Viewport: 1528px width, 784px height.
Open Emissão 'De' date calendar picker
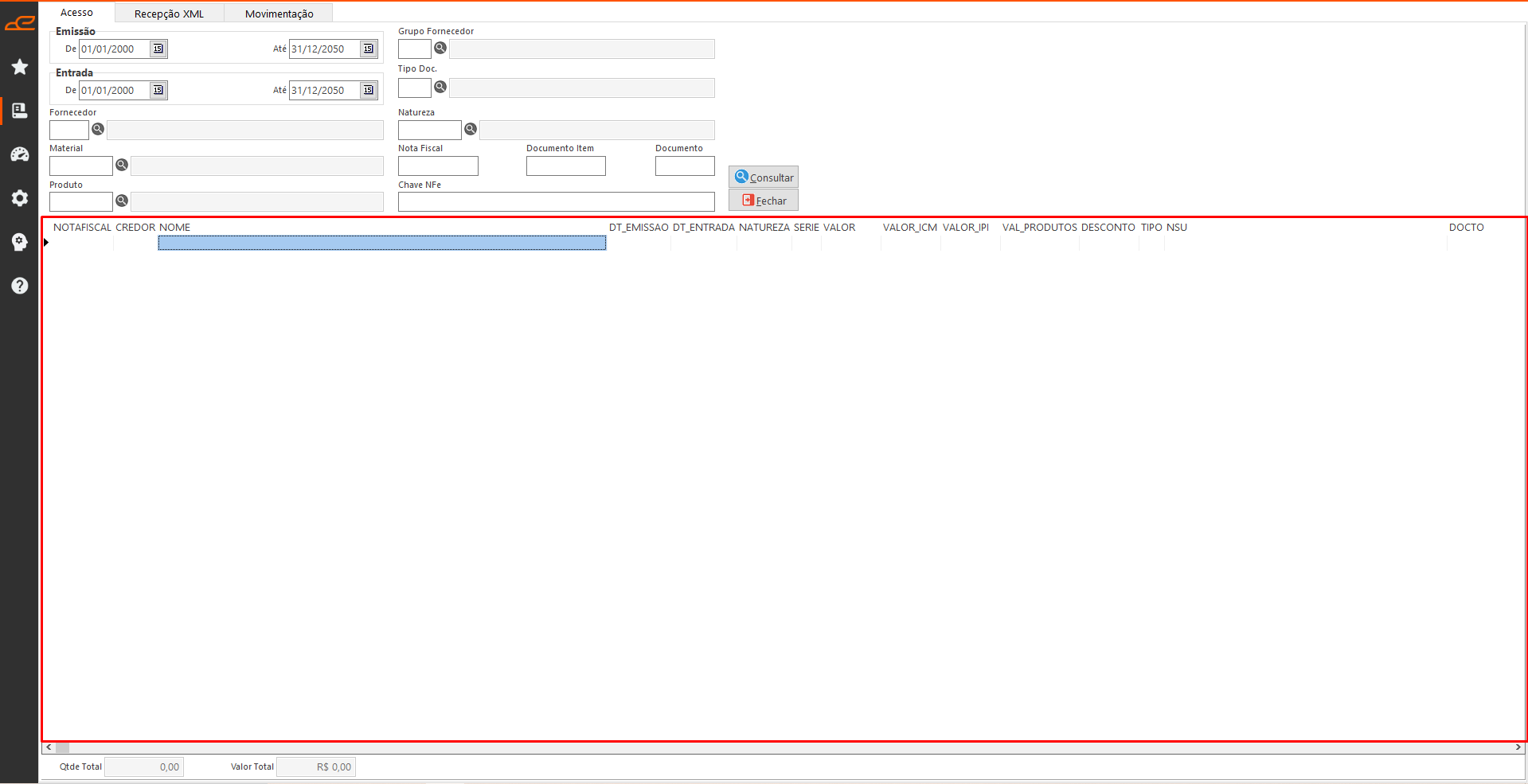158,49
